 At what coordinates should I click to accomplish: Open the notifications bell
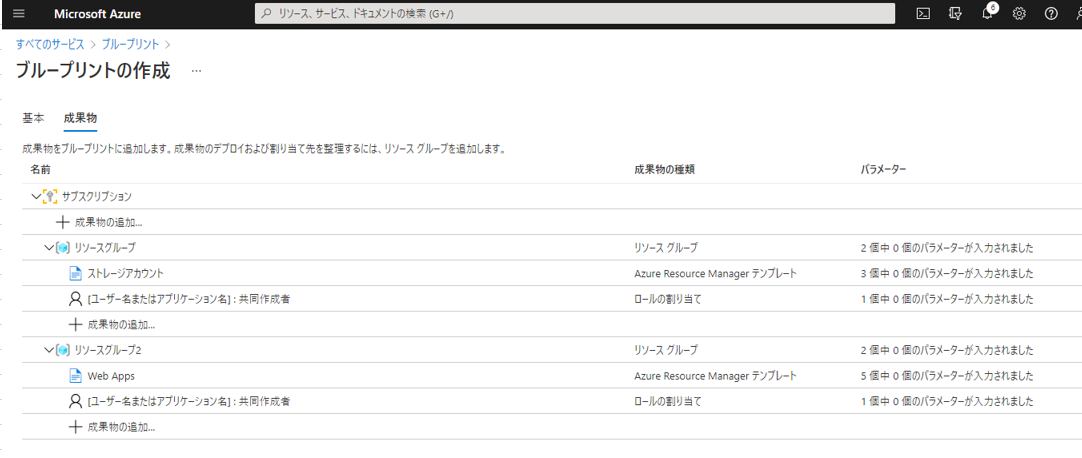987,14
